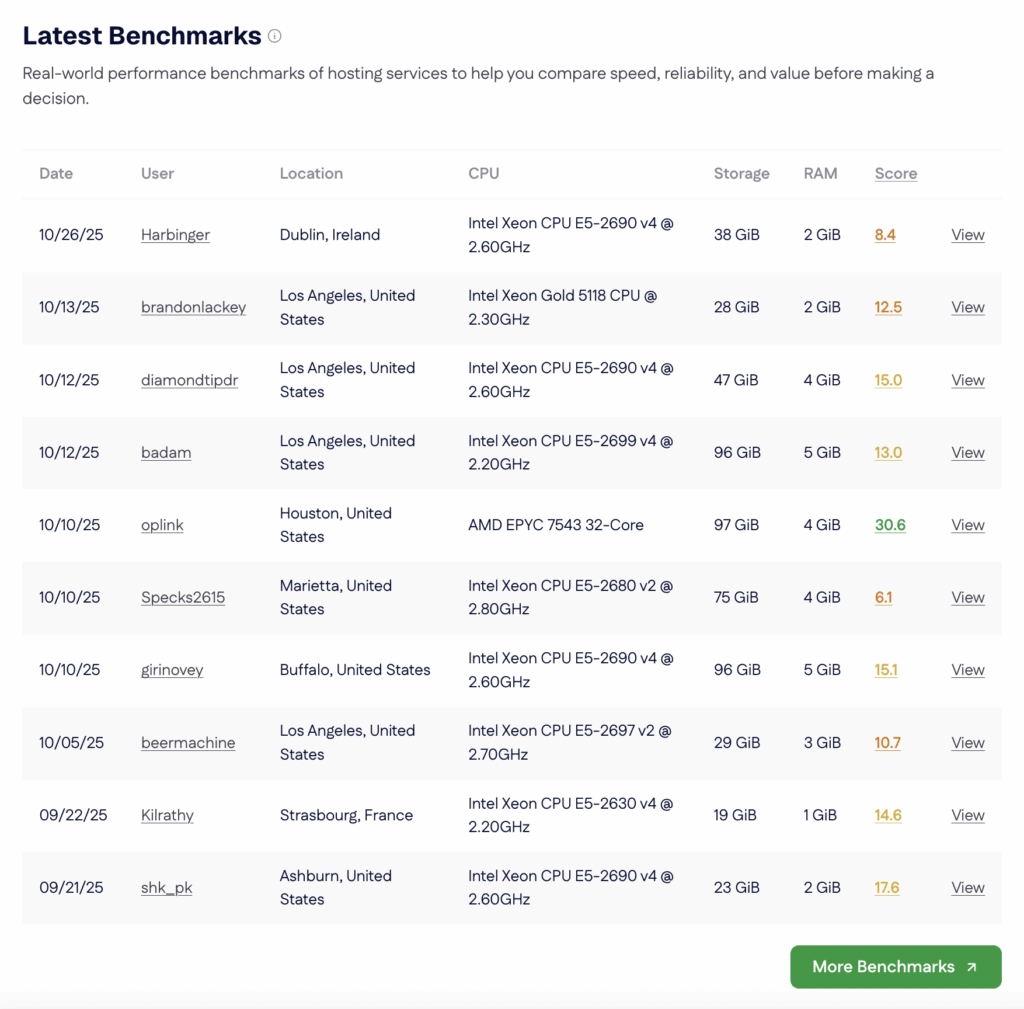This screenshot has height=1009, width=1024.
Task: View Harbinger's Dublin benchmark details
Action: point(967,234)
